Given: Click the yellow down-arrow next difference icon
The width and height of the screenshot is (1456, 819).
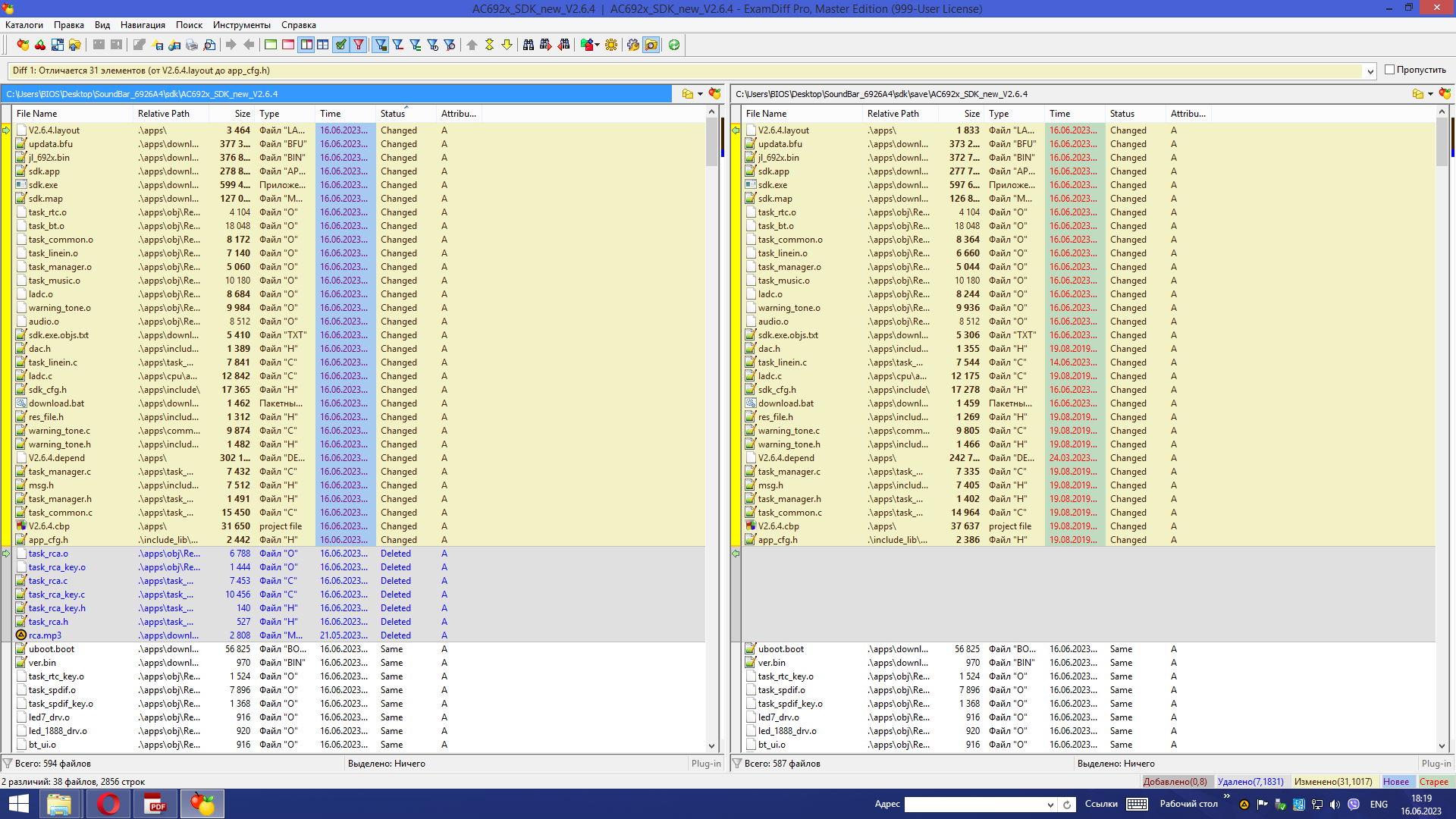Looking at the screenshot, I should tap(507, 45).
